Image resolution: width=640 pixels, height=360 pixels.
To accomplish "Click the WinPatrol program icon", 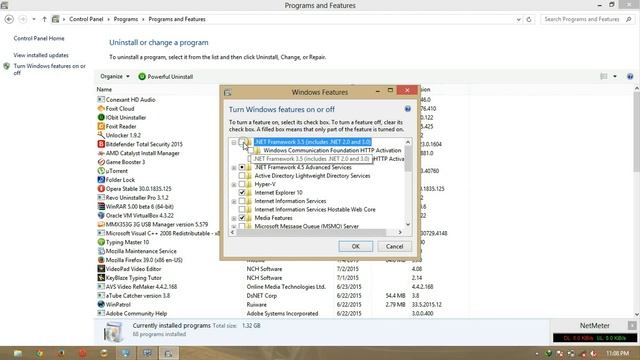I will pyautogui.click(x=101, y=304).
